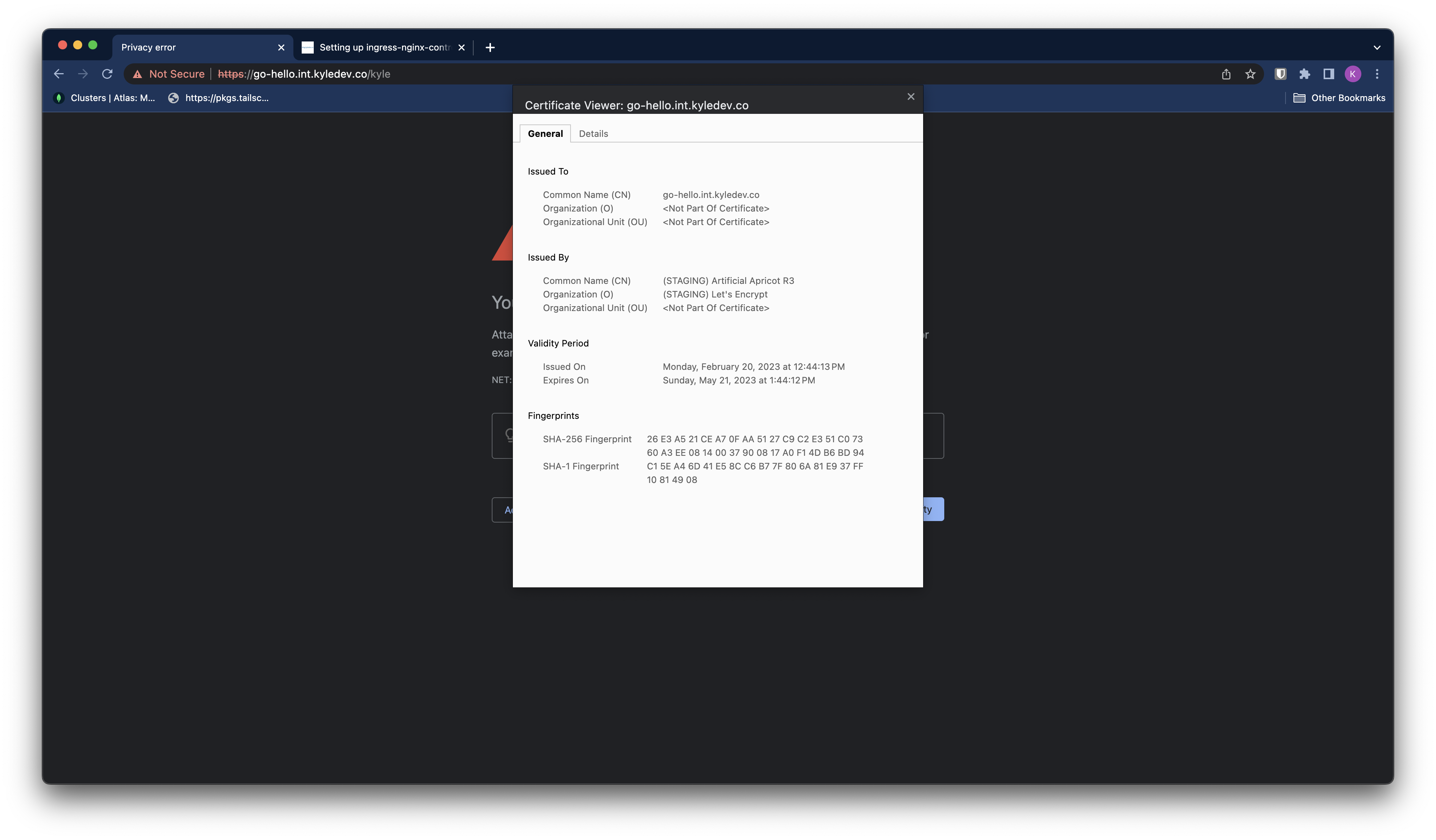Open the K profile avatar
This screenshot has width=1436, height=840.
click(x=1353, y=74)
